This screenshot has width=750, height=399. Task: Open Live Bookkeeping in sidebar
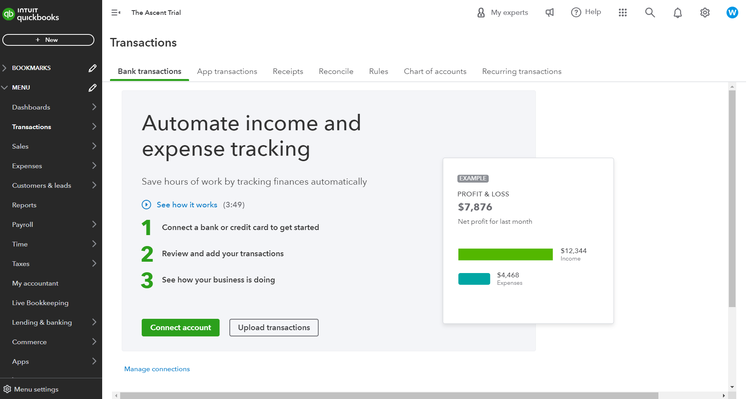(40, 303)
